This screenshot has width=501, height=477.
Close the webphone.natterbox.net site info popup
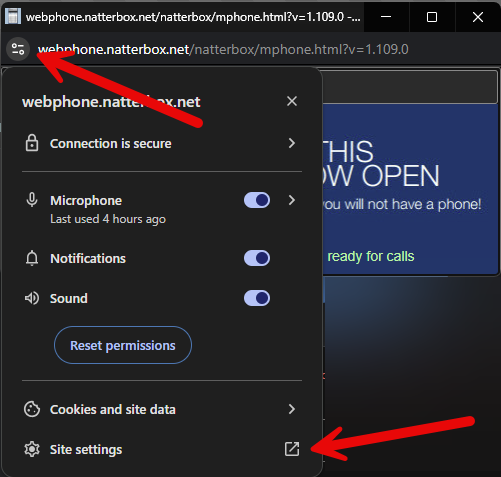[292, 101]
